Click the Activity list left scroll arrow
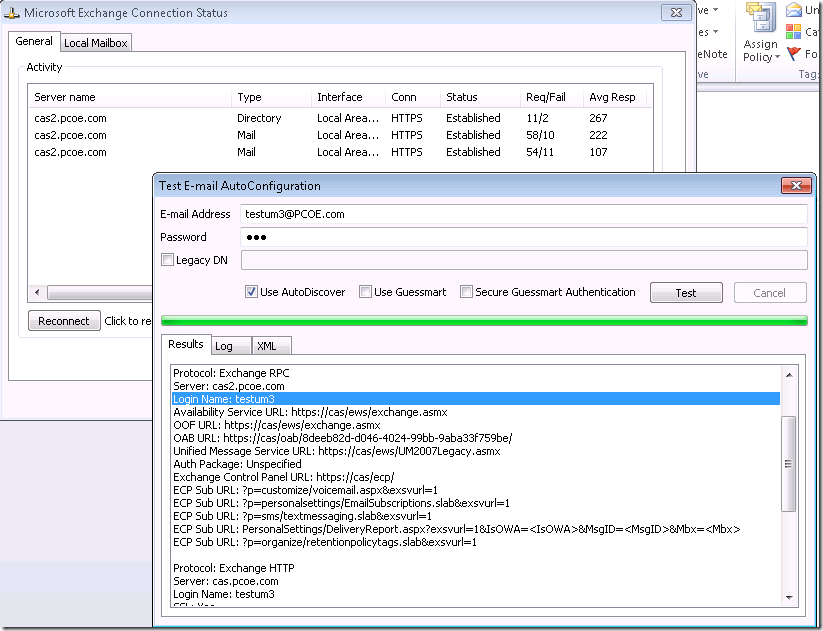 (x=37, y=292)
